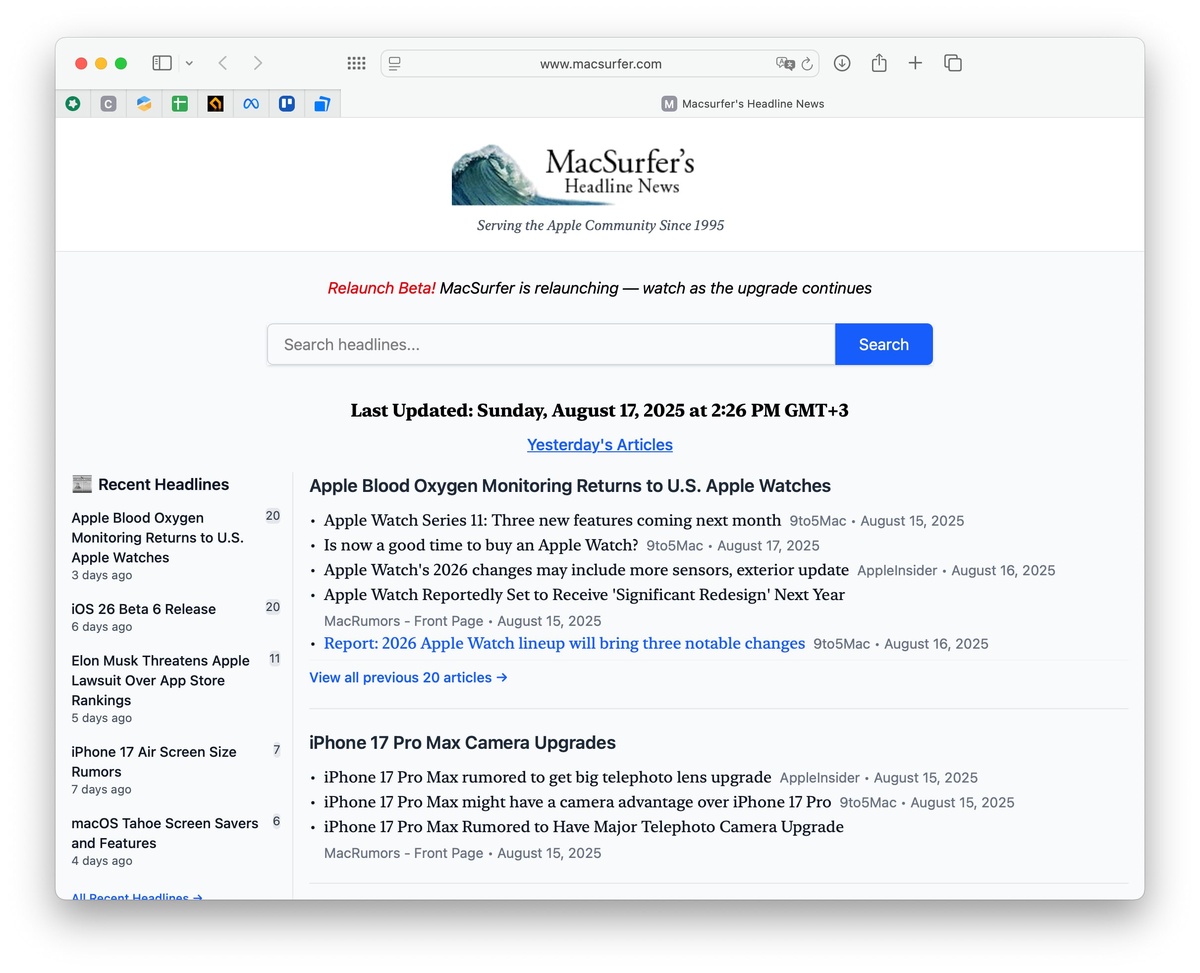Click the Last Updated Sunday, August 17 text
This screenshot has height=973, width=1200.
[x=600, y=410]
